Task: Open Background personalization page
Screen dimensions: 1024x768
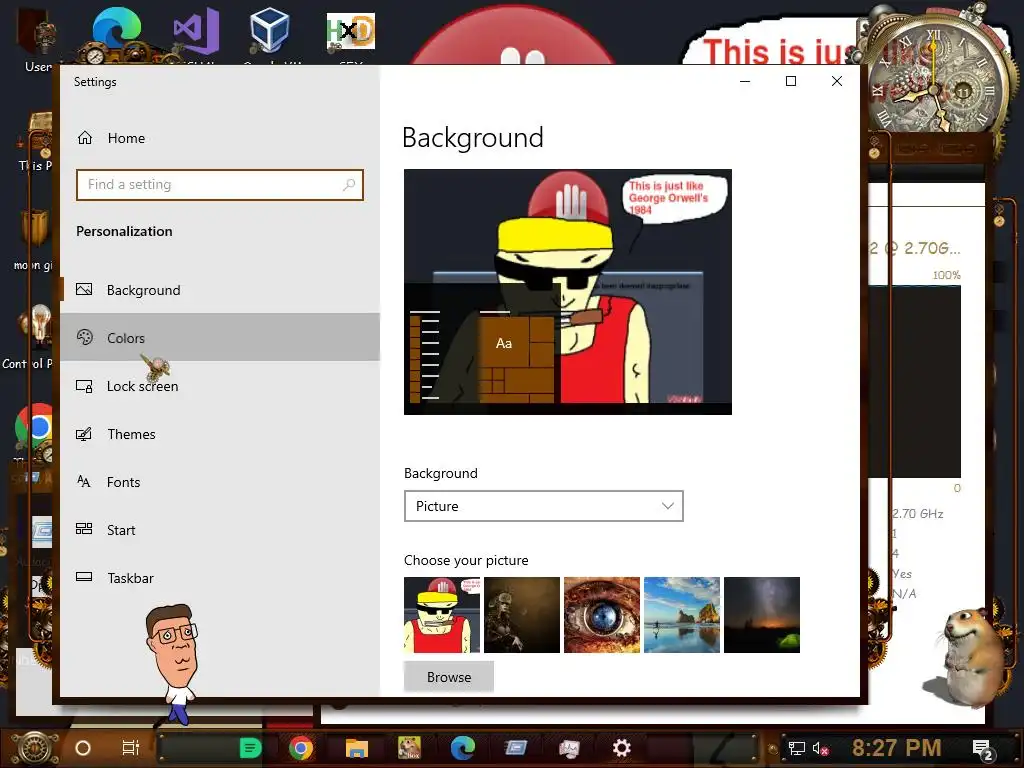Action: (220, 290)
